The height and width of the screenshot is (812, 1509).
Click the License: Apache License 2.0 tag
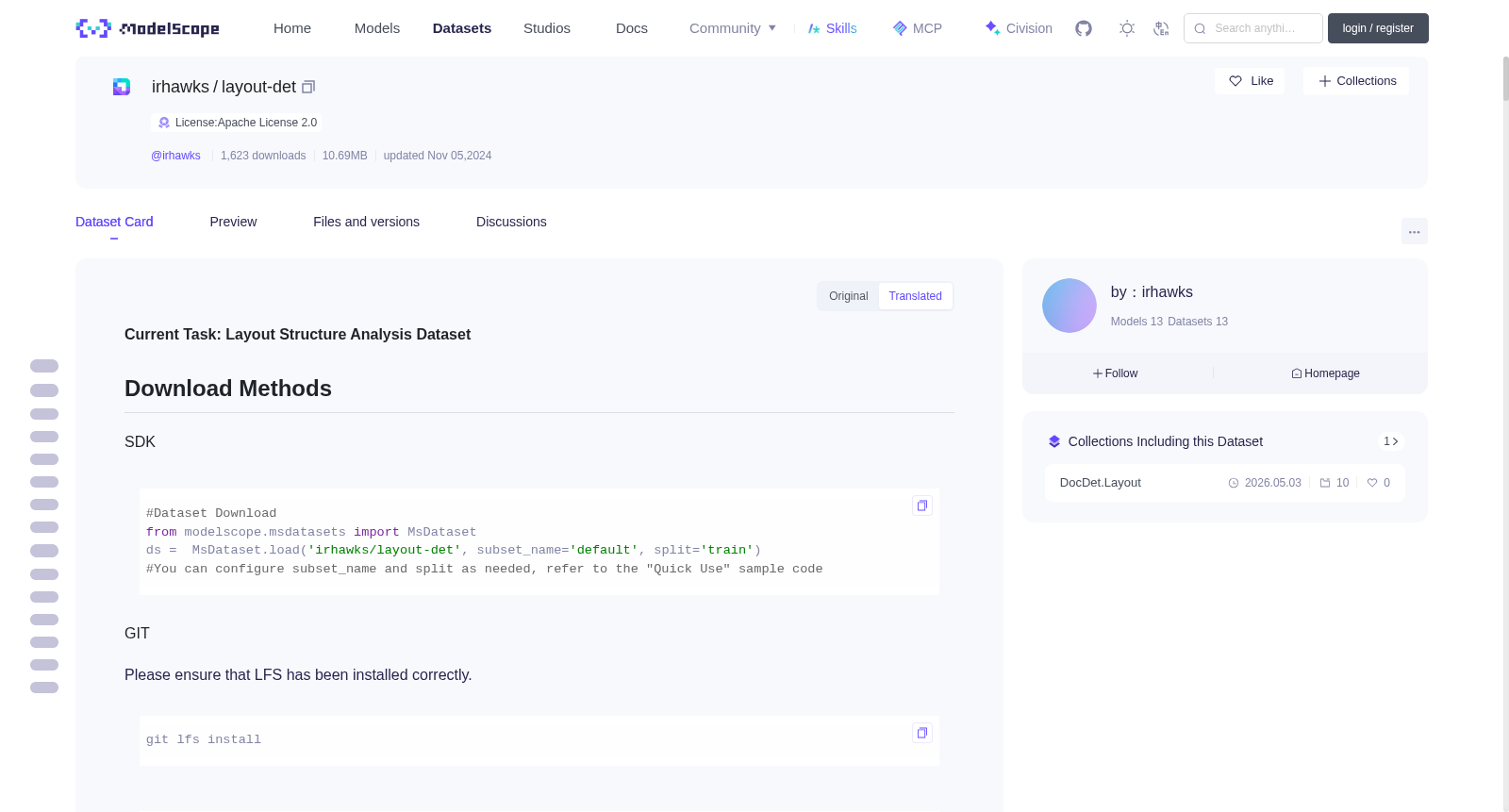237,123
